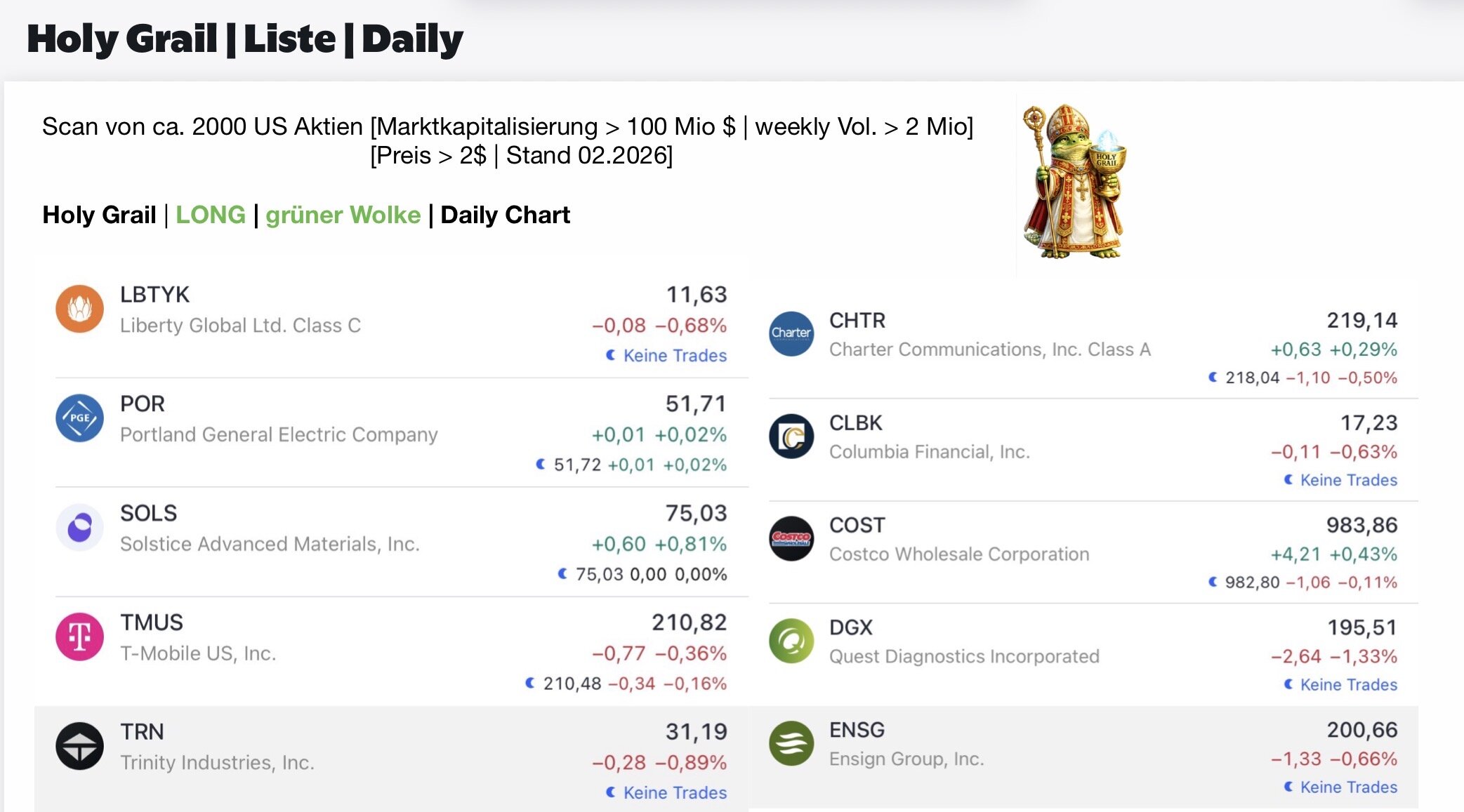The width and height of the screenshot is (1464, 812).
Task: Click "Keine Trades" under Quest Diagnostics
Action: pos(1348,685)
